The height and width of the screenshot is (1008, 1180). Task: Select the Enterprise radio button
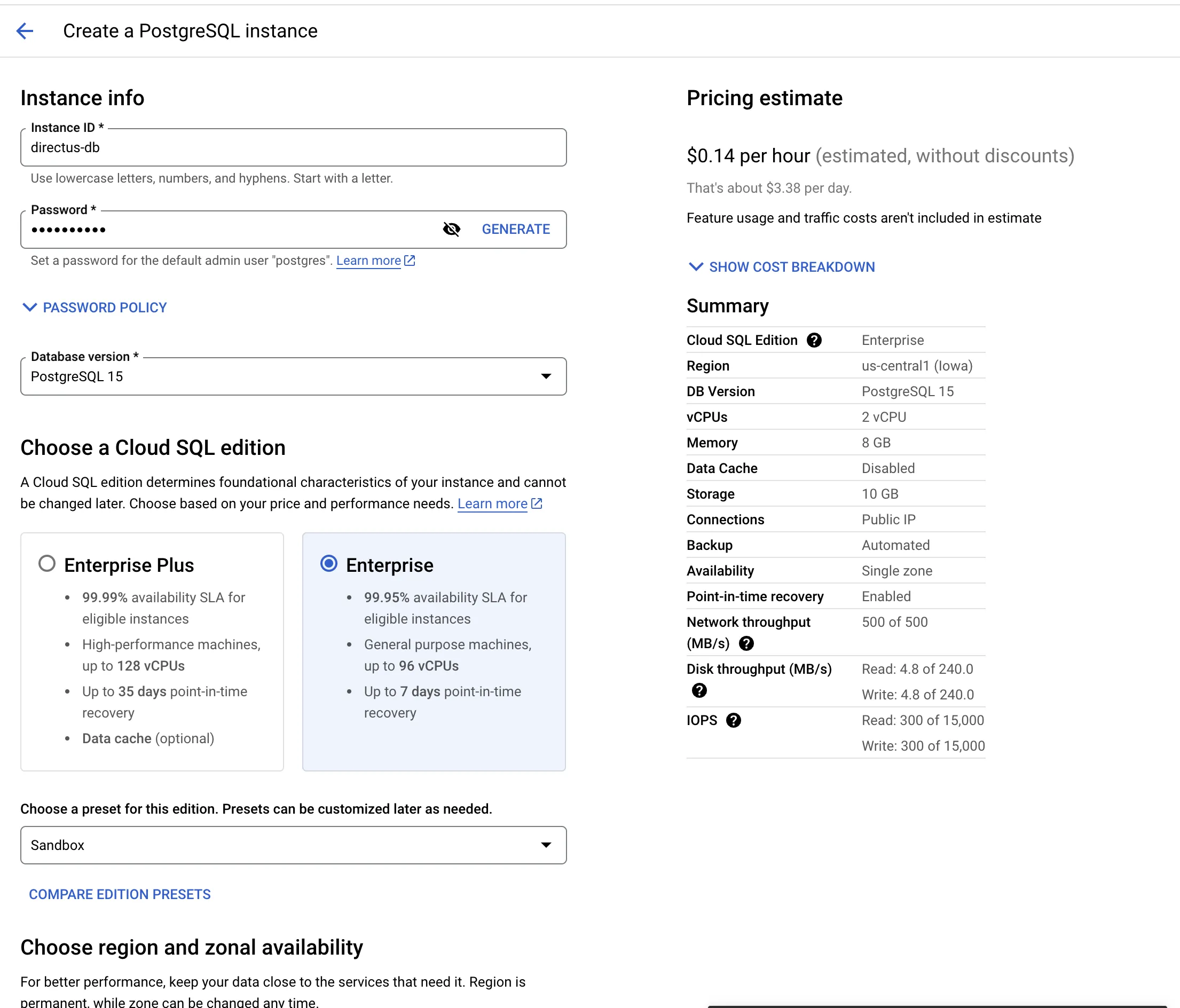click(x=328, y=564)
